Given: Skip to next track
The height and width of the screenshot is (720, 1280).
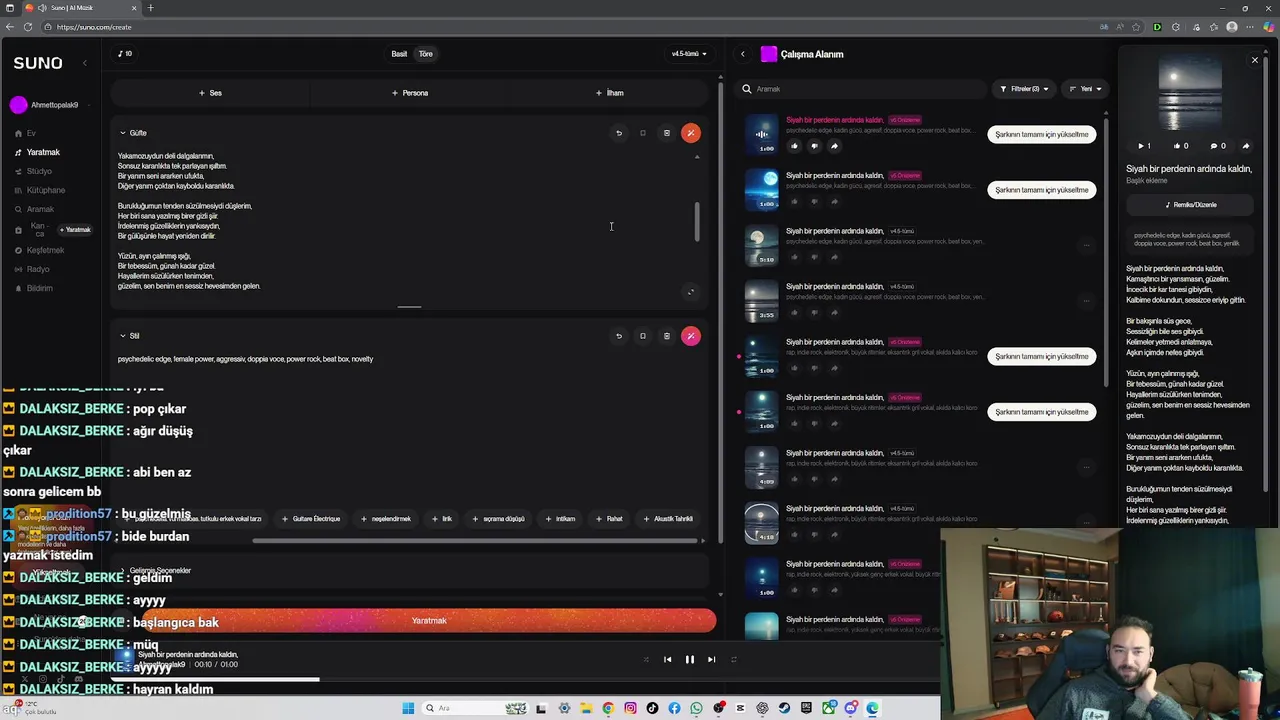Looking at the screenshot, I should coord(711,660).
